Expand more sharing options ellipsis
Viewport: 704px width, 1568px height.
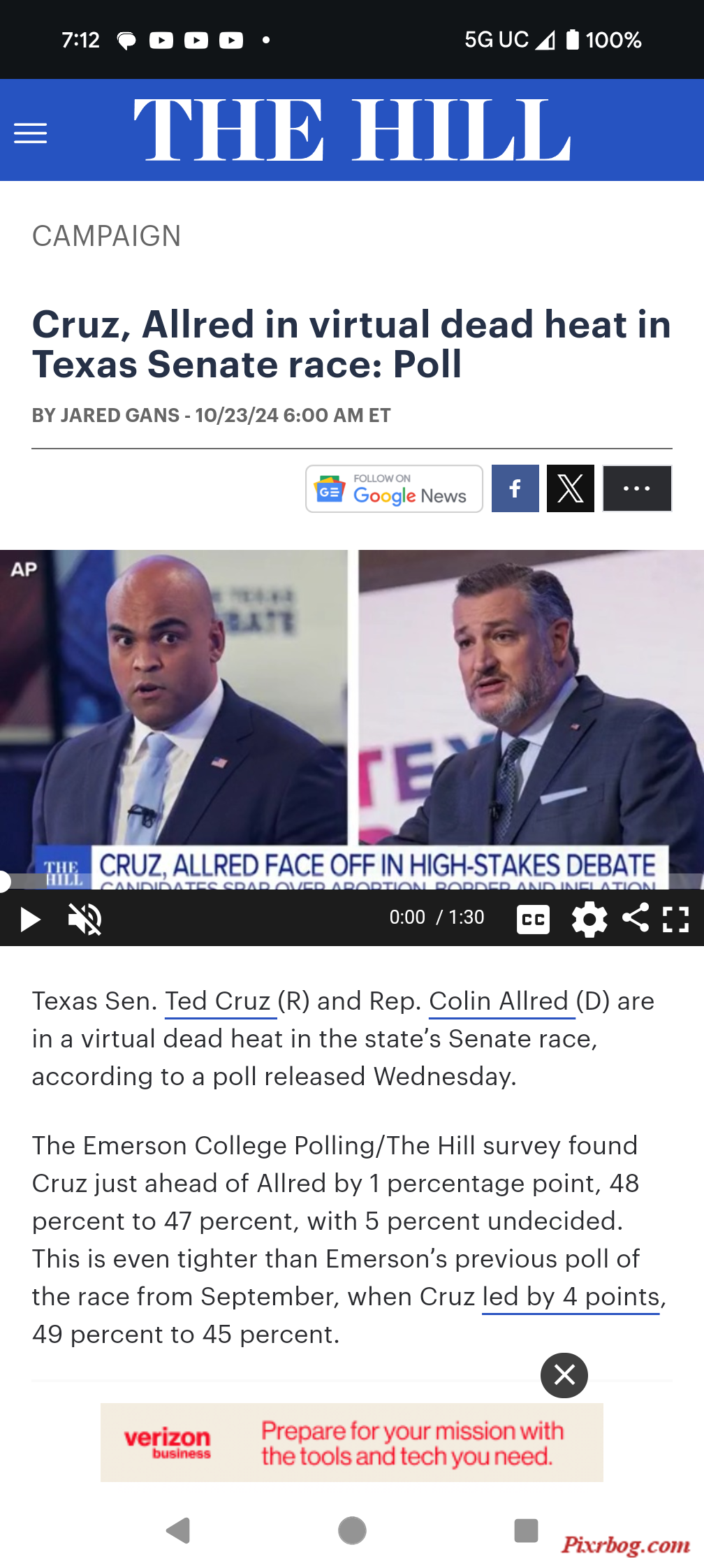click(x=637, y=488)
